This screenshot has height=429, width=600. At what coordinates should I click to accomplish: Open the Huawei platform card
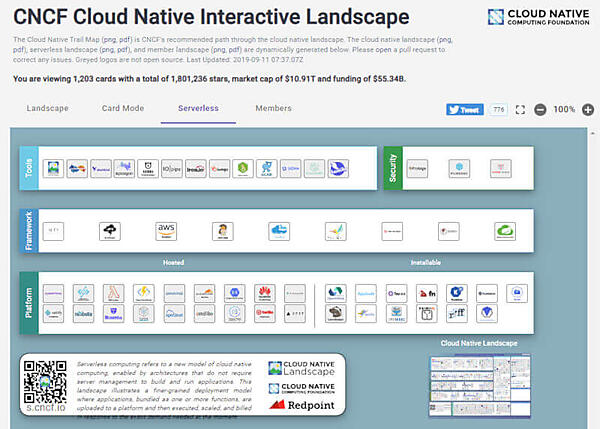tap(265, 294)
